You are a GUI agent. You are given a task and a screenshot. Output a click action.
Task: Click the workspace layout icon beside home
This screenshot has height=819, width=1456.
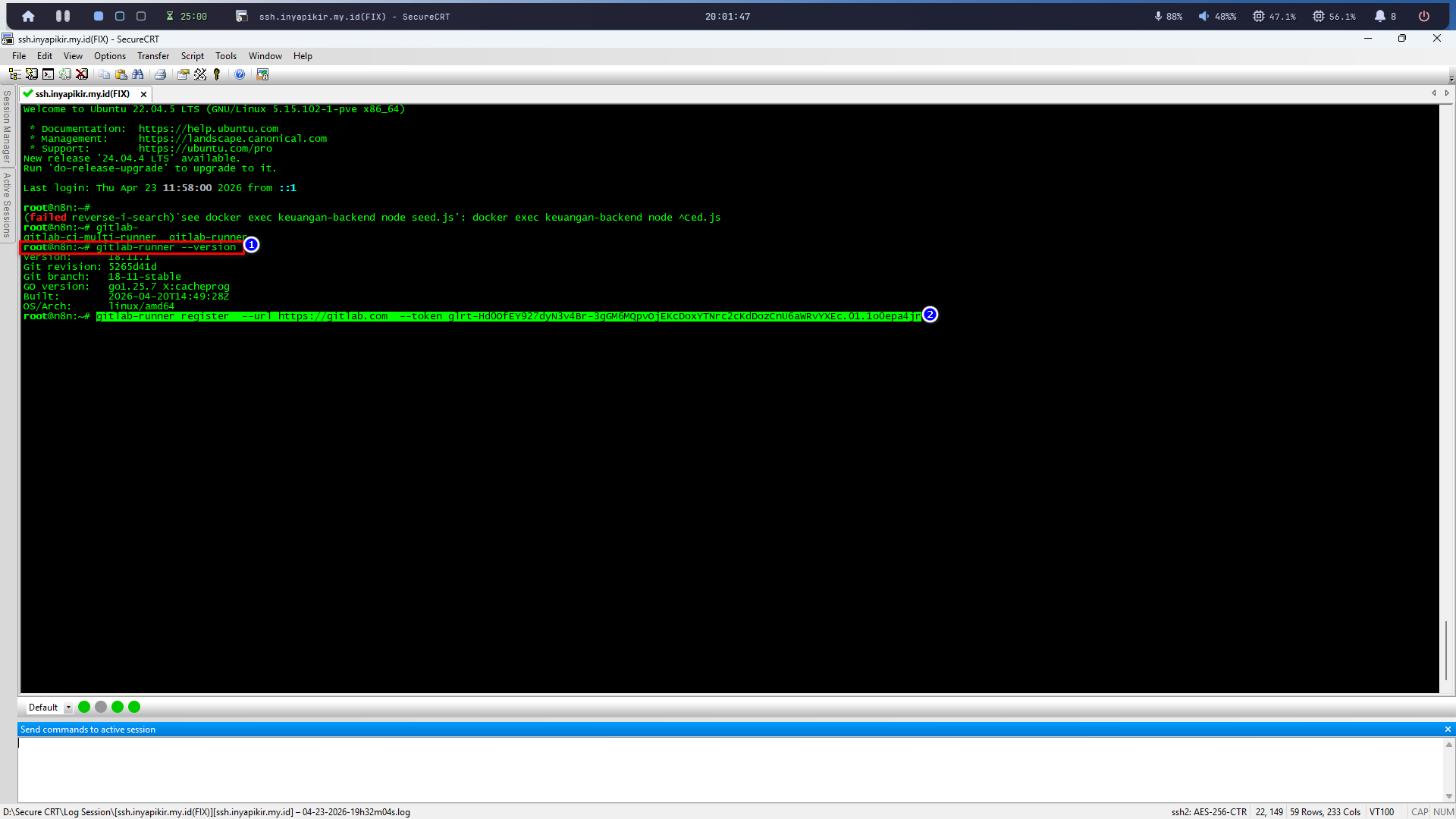(x=63, y=16)
